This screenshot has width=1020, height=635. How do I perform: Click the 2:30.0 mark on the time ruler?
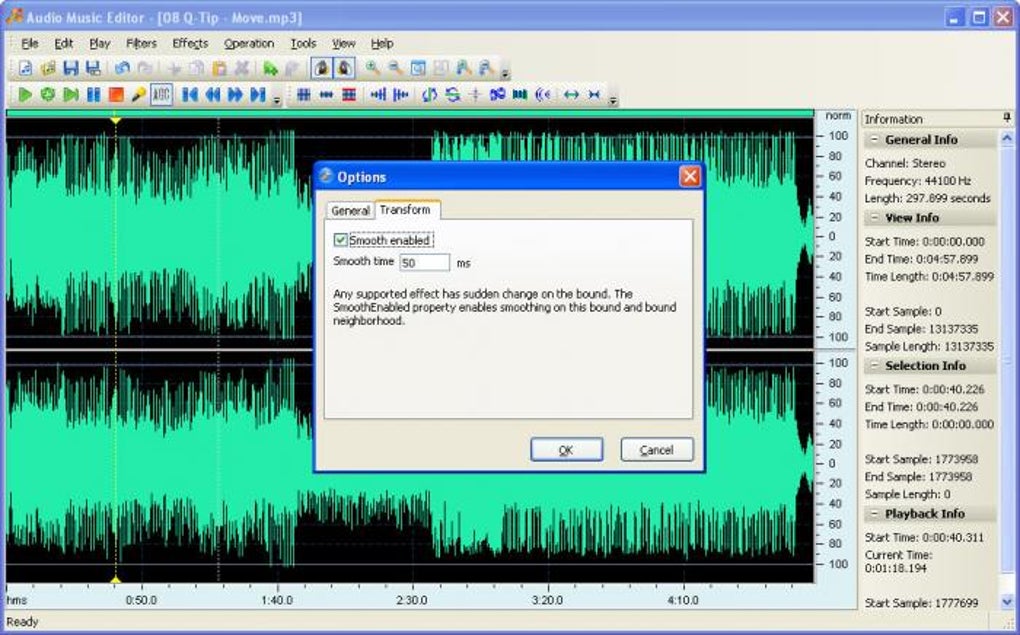click(x=412, y=600)
